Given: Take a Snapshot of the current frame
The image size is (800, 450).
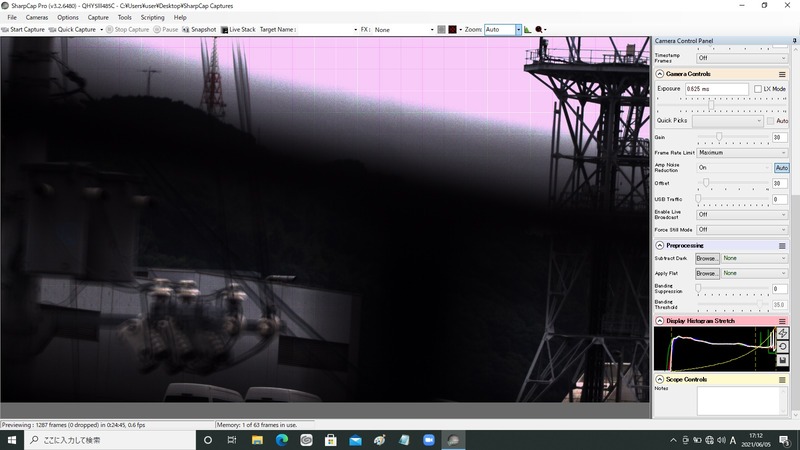Looking at the screenshot, I should [x=199, y=30].
